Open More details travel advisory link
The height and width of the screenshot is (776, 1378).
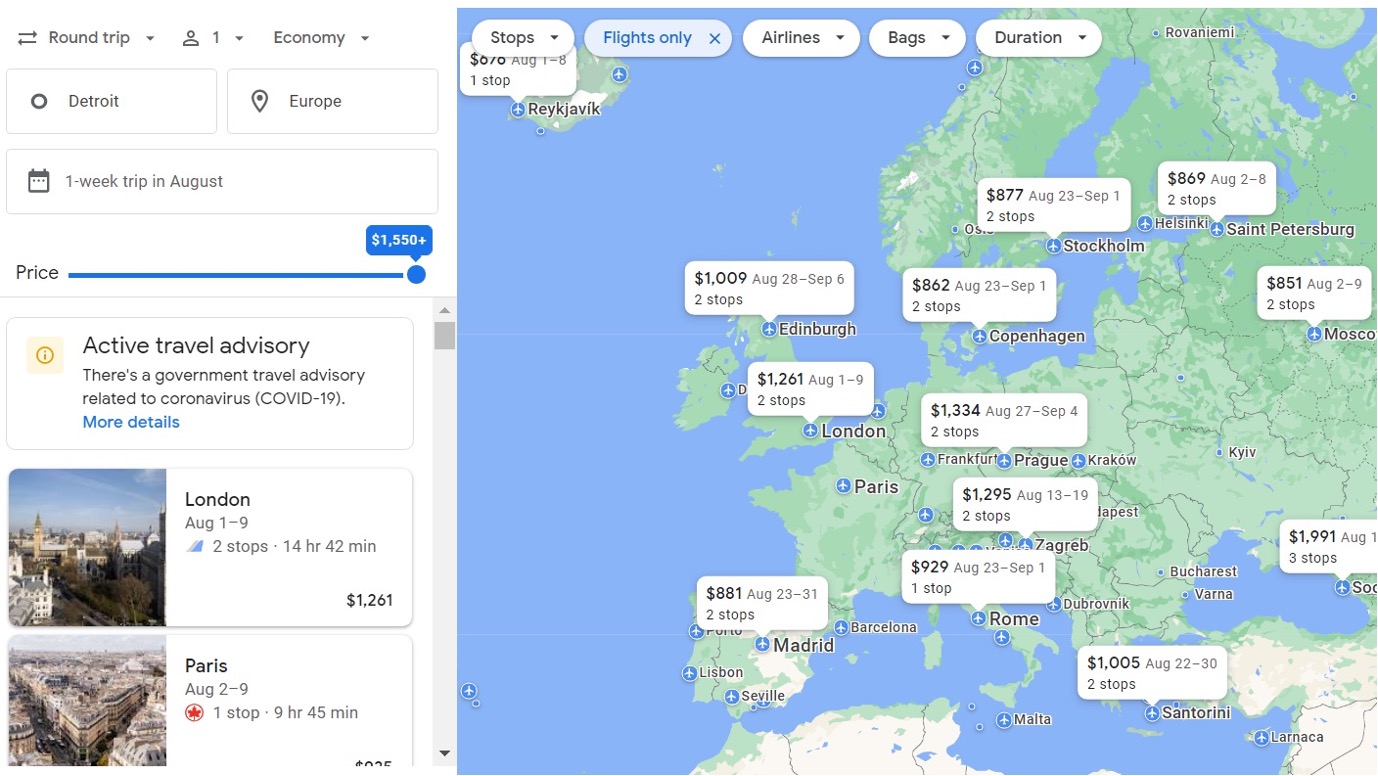tap(131, 422)
